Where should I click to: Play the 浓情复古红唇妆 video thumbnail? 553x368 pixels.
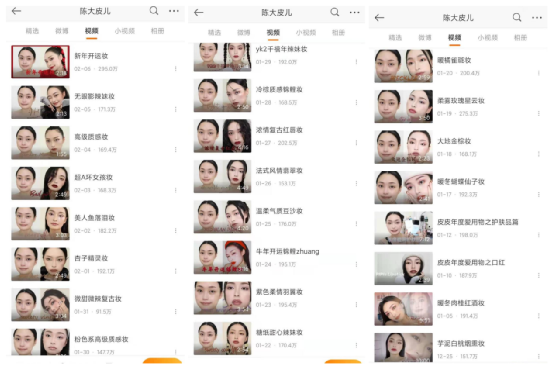tap(222, 136)
